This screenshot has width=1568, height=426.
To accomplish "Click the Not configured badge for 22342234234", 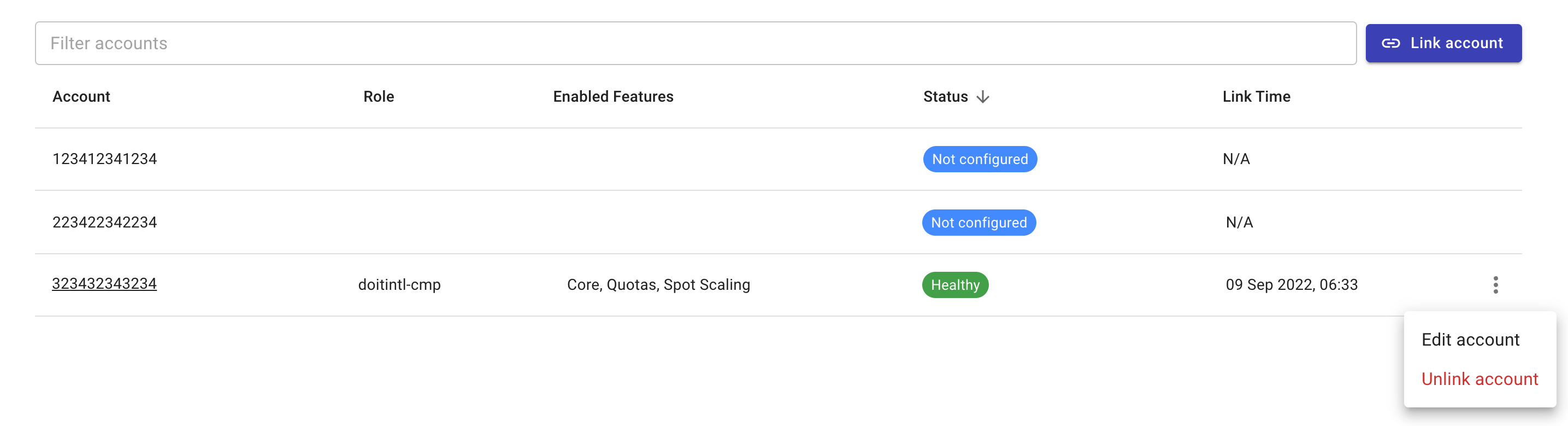I will click(x=979, y=223).
